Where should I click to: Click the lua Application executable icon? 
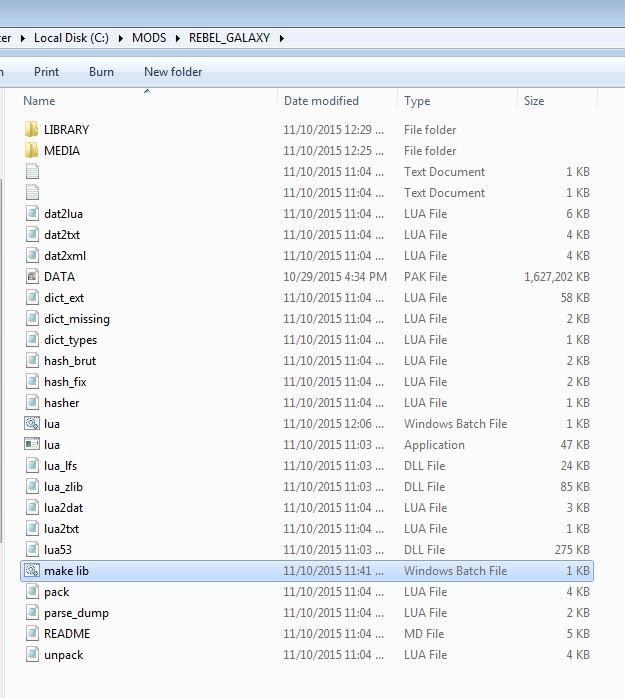(31, 445)
